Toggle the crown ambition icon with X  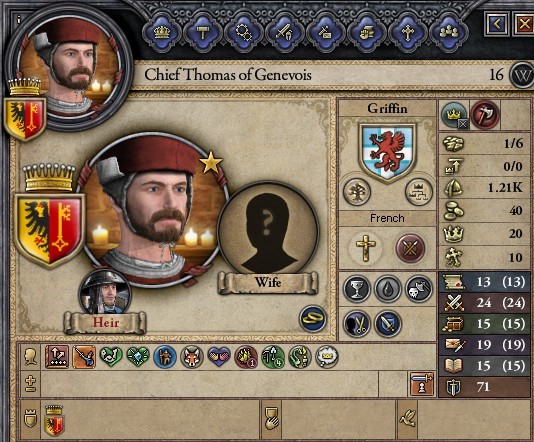click(x=455, y=115)
